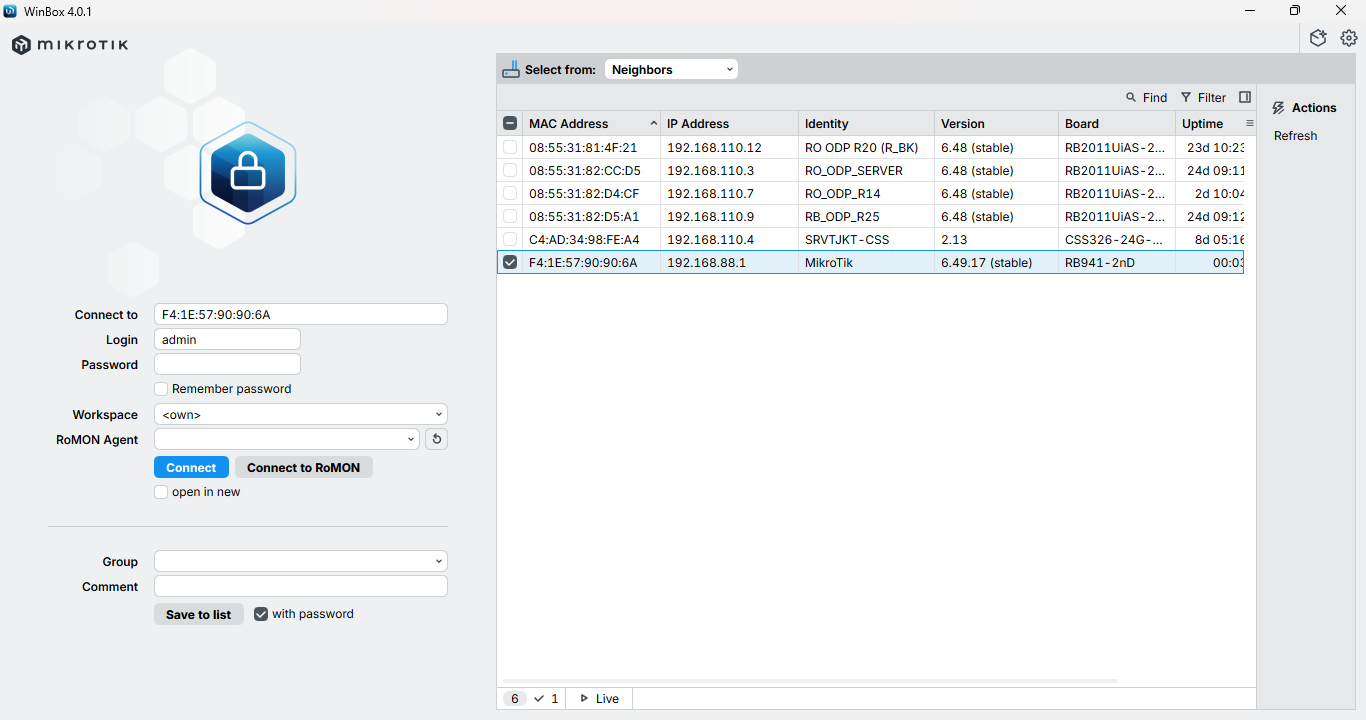
Task: Click the cube icon beside settings gear
Action: [1318, 38]
